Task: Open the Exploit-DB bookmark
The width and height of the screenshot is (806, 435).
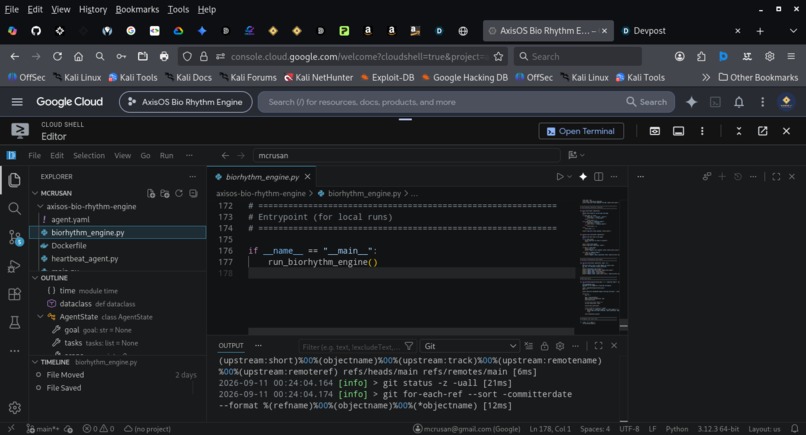Action: (x=387, y=77)
